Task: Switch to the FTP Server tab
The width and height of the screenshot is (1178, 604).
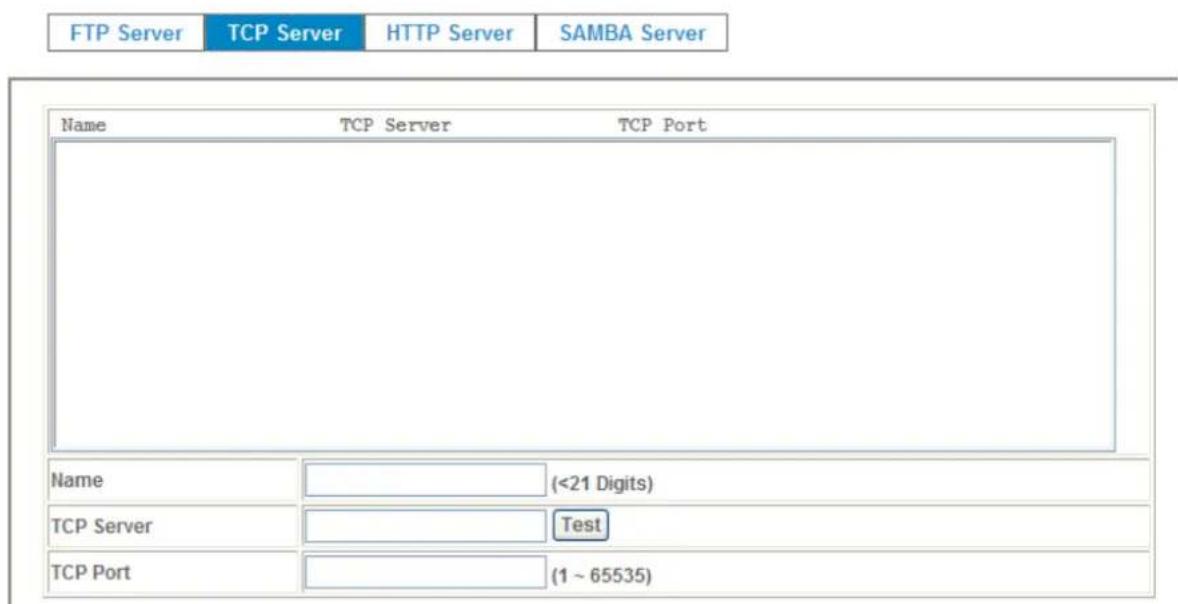Action: [x=125, y=33]
